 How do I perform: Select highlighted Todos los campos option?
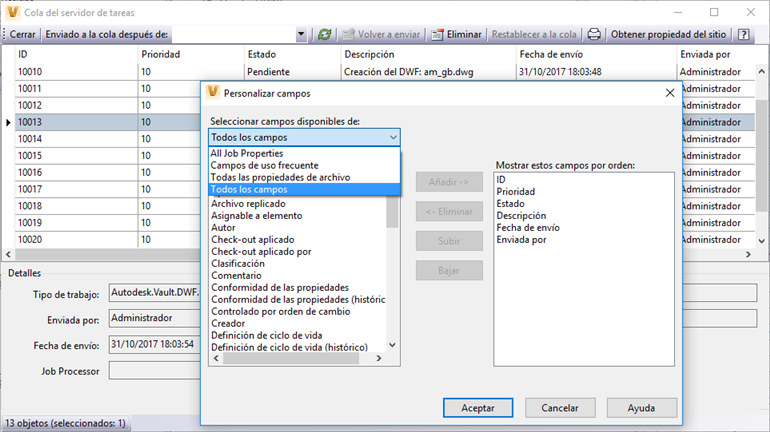pyautogui.click(x=304, y=189)
